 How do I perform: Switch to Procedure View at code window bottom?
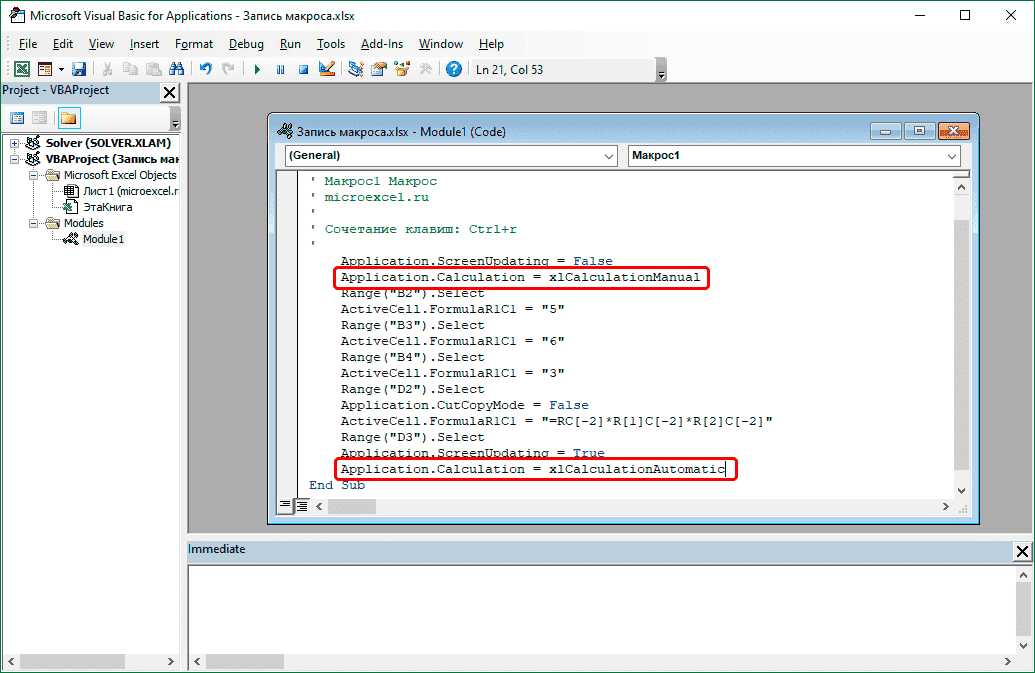click(286, 506)
